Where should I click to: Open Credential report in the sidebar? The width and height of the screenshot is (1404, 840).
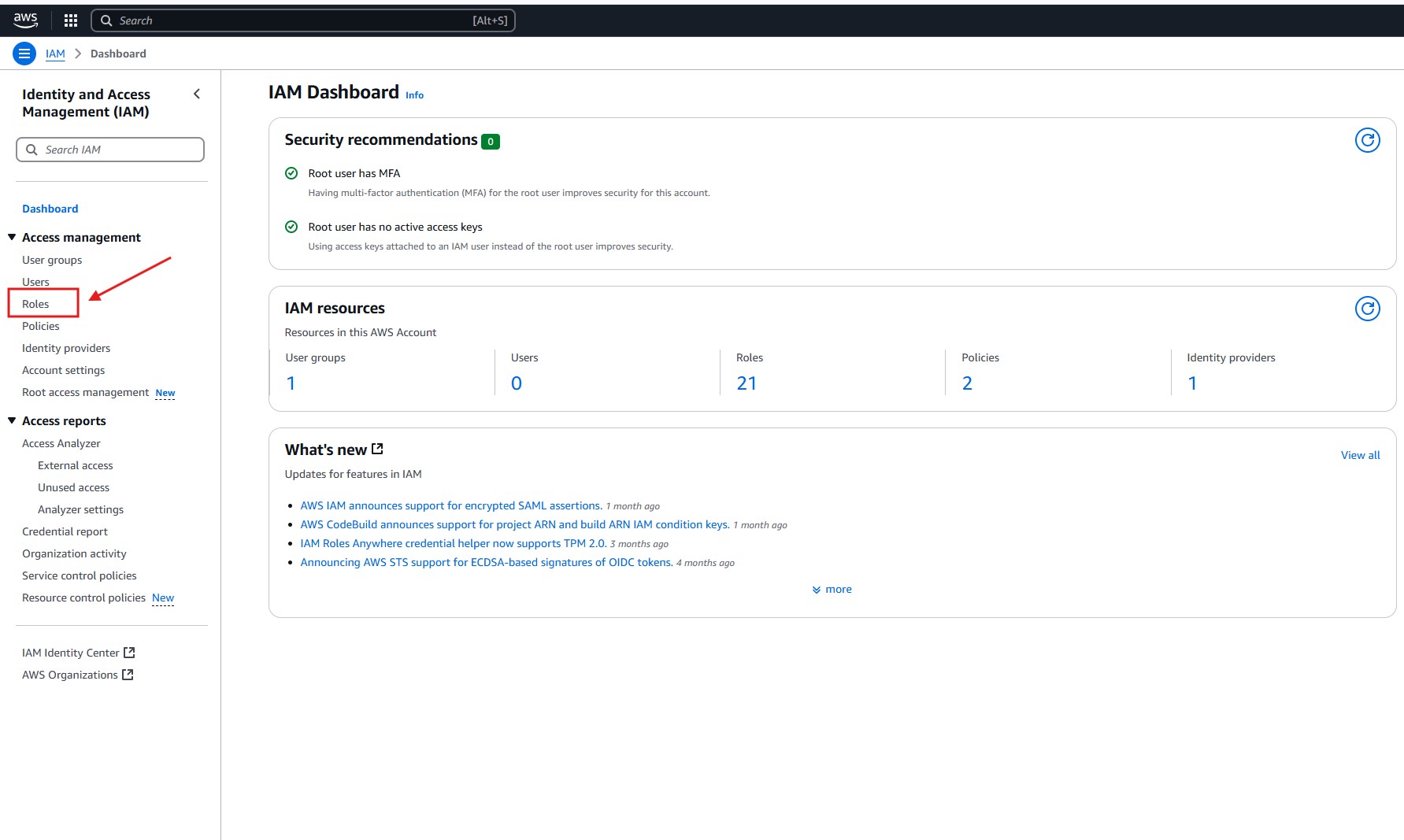pyautogui.click(x=65, y=531)
